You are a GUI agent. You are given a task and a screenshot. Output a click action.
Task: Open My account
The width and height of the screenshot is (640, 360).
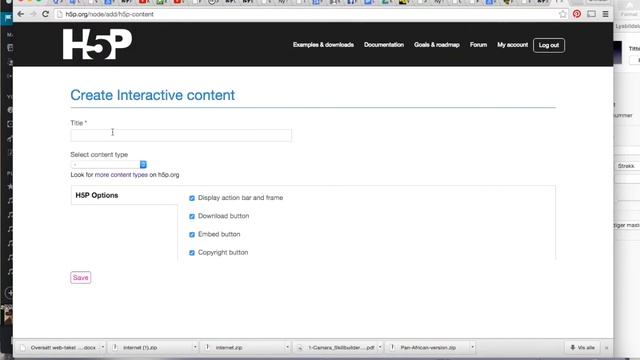tap(512, 45)
